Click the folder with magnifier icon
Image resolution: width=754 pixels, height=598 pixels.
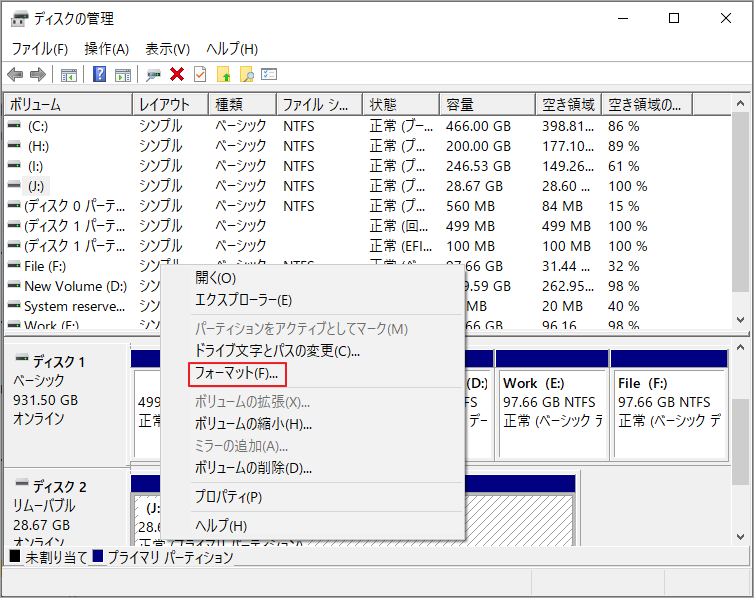tap(246, 74)
